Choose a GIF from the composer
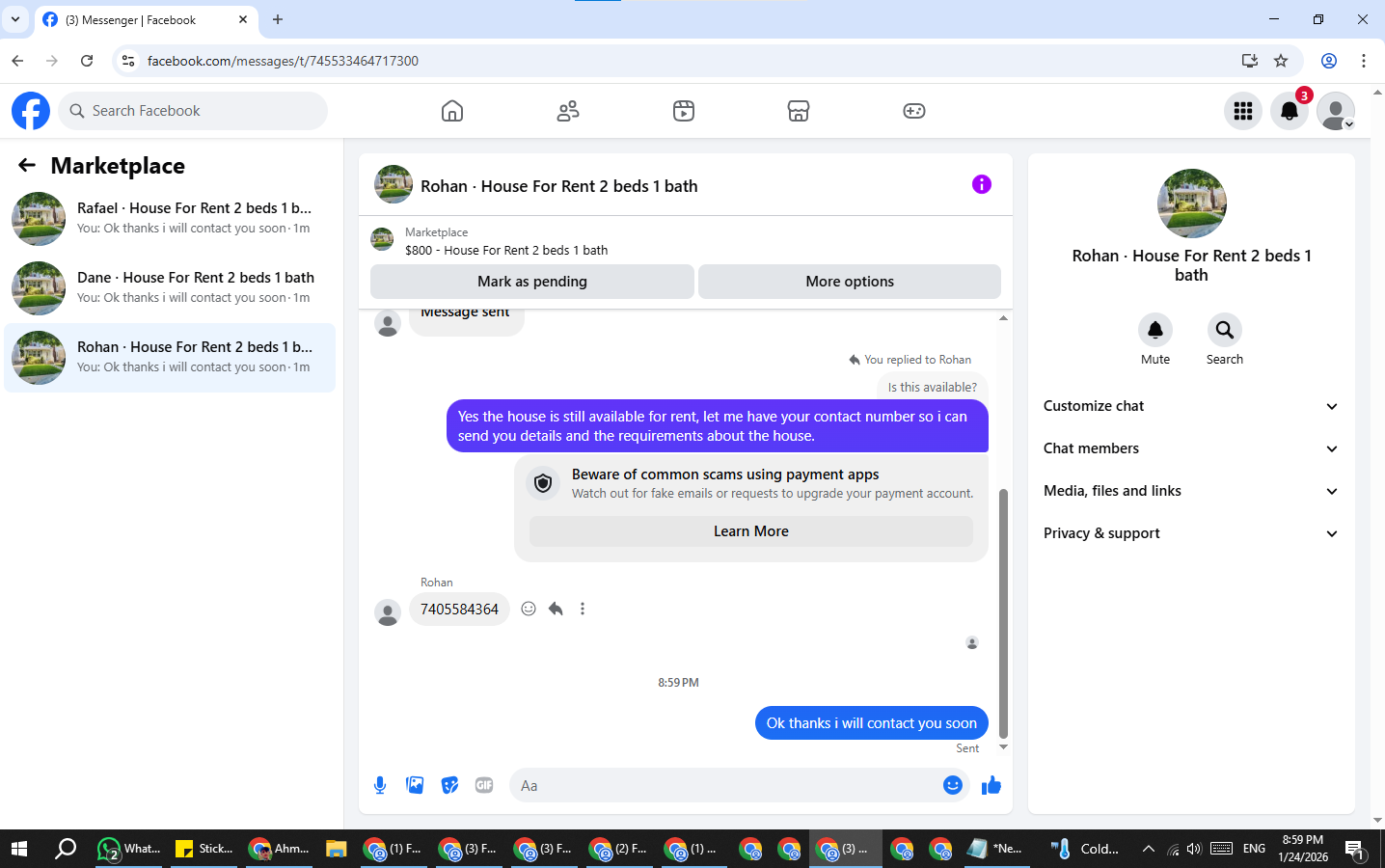Screen dimensions: 1385x868 click(x=484, y=785)
